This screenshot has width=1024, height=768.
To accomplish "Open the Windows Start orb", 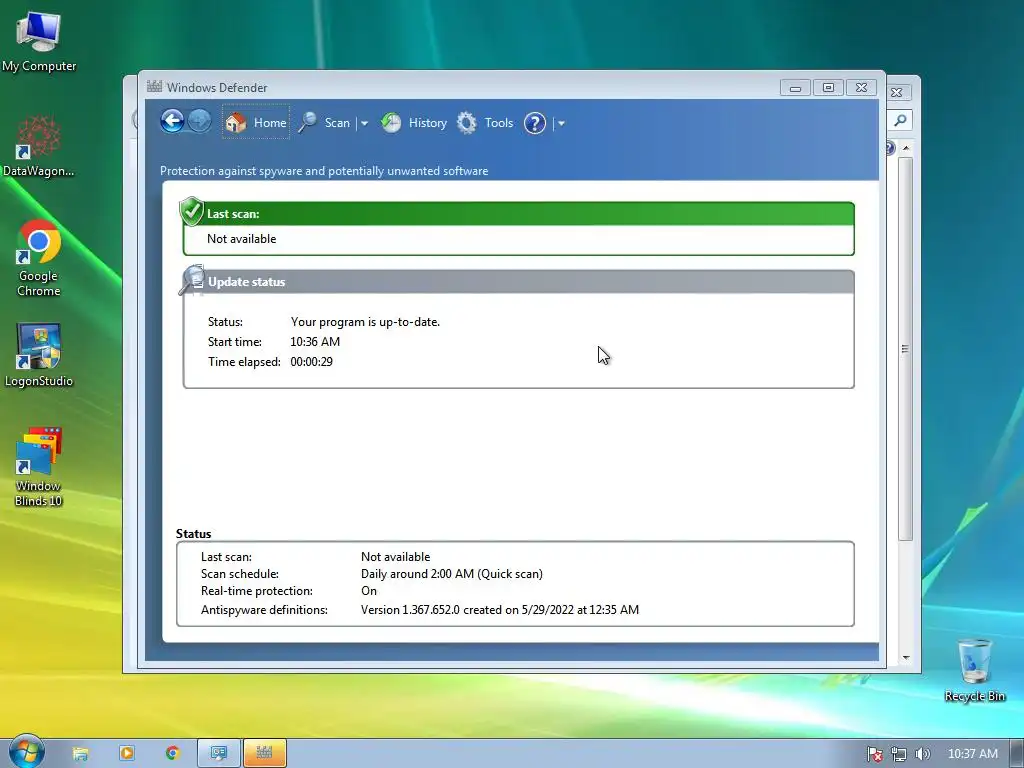I will 27,751.
